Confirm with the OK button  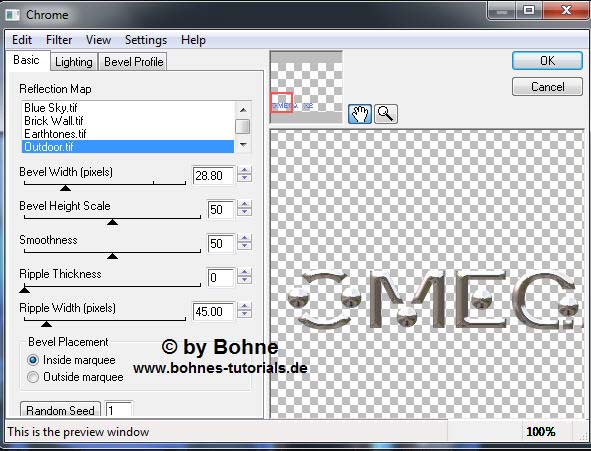coord(547,61)
